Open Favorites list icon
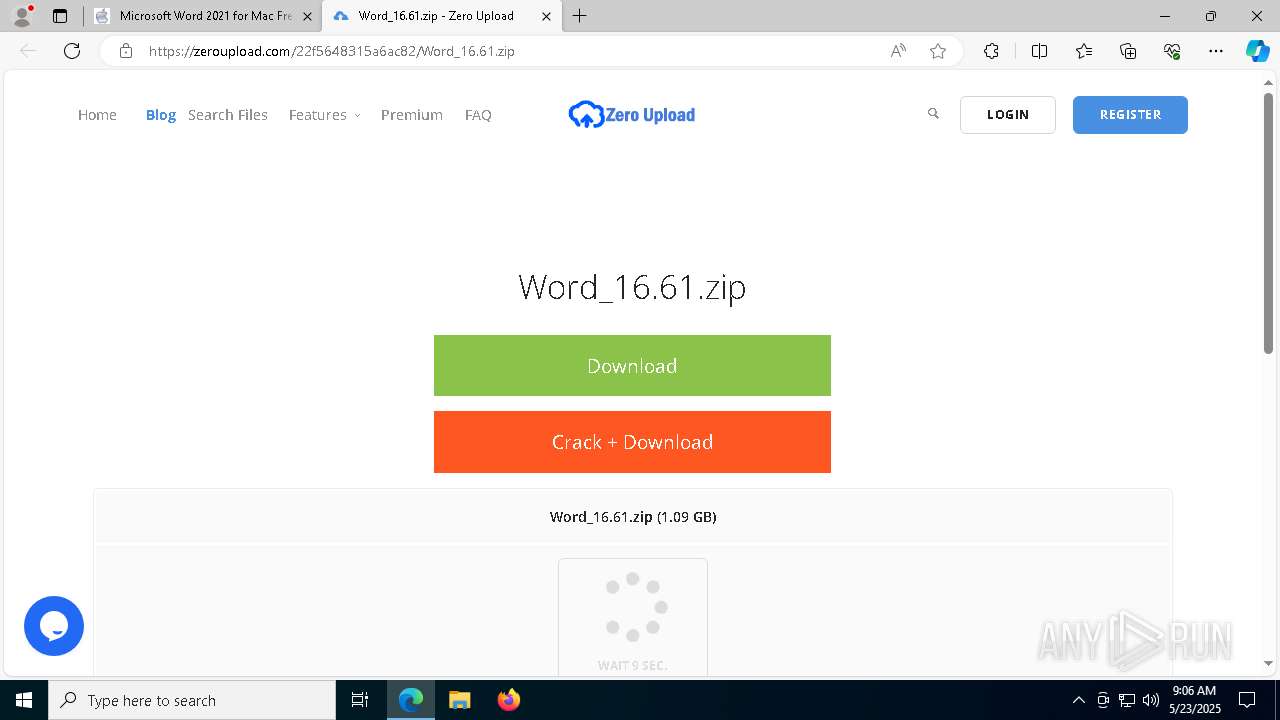The image size is (1280, 720). [x=1084, y=51]
